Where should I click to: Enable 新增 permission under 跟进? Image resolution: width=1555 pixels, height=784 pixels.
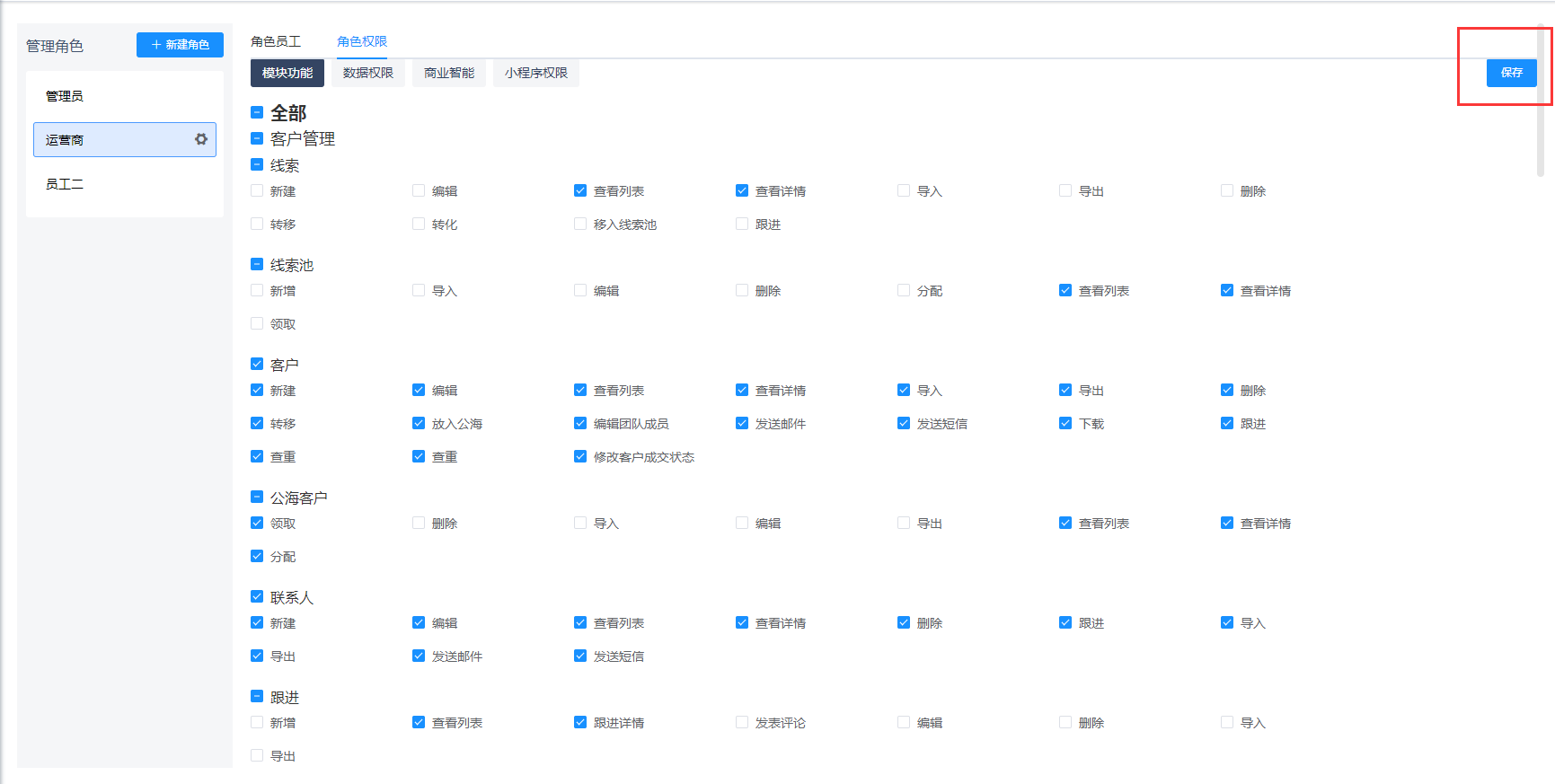(257, 723)
